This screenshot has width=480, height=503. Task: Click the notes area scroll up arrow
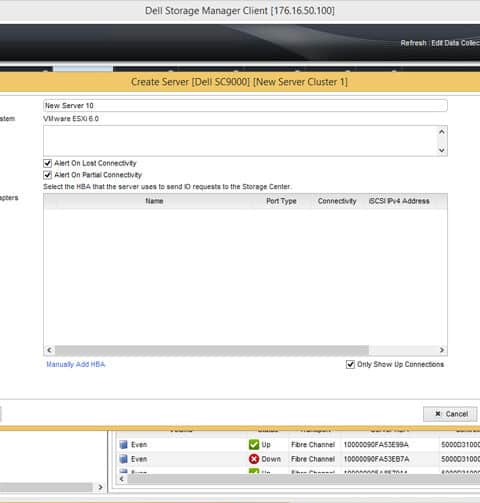point(442,132)
